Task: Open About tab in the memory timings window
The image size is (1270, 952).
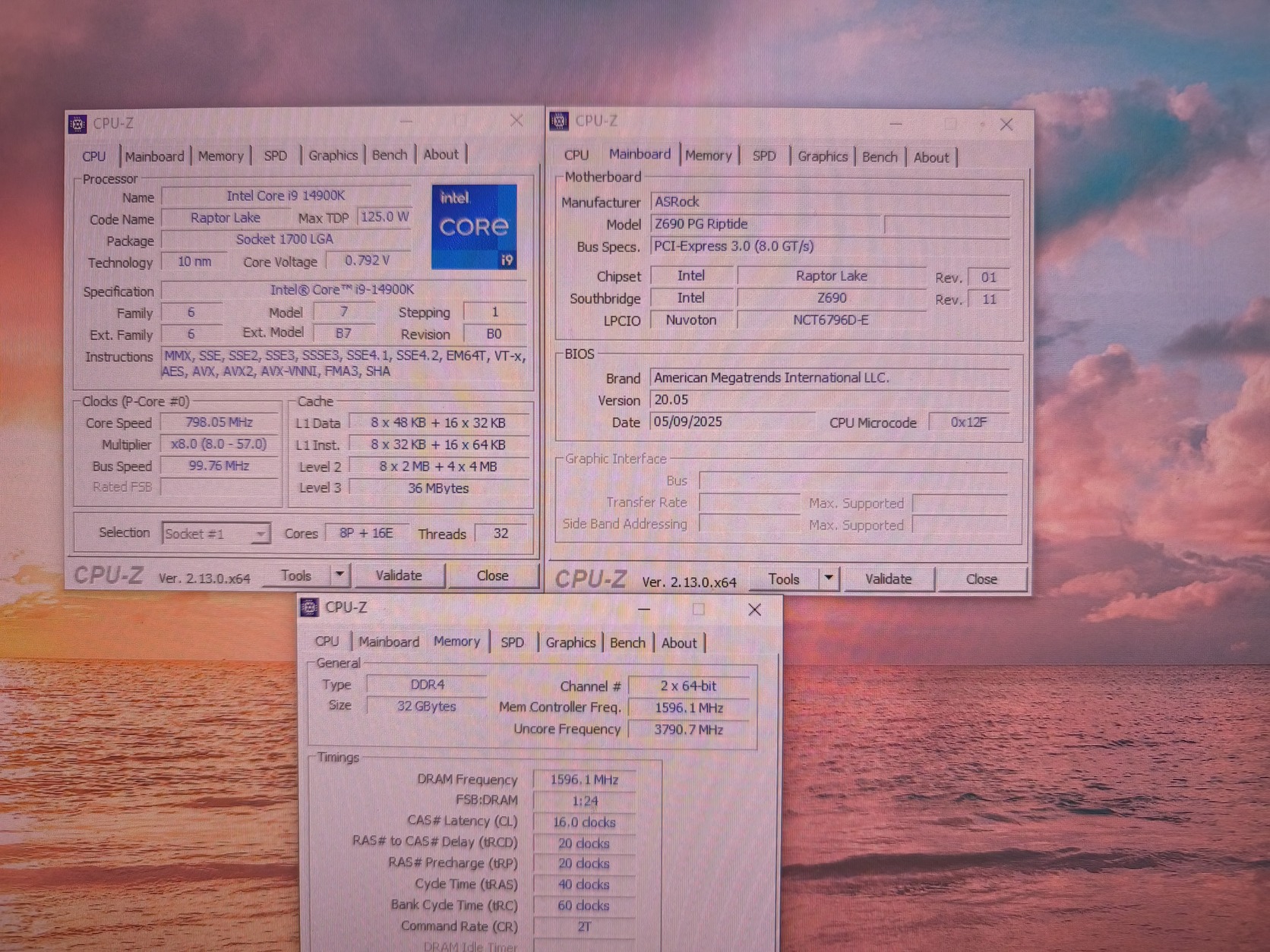Action: pyautogui.click(x=679, y=643)
